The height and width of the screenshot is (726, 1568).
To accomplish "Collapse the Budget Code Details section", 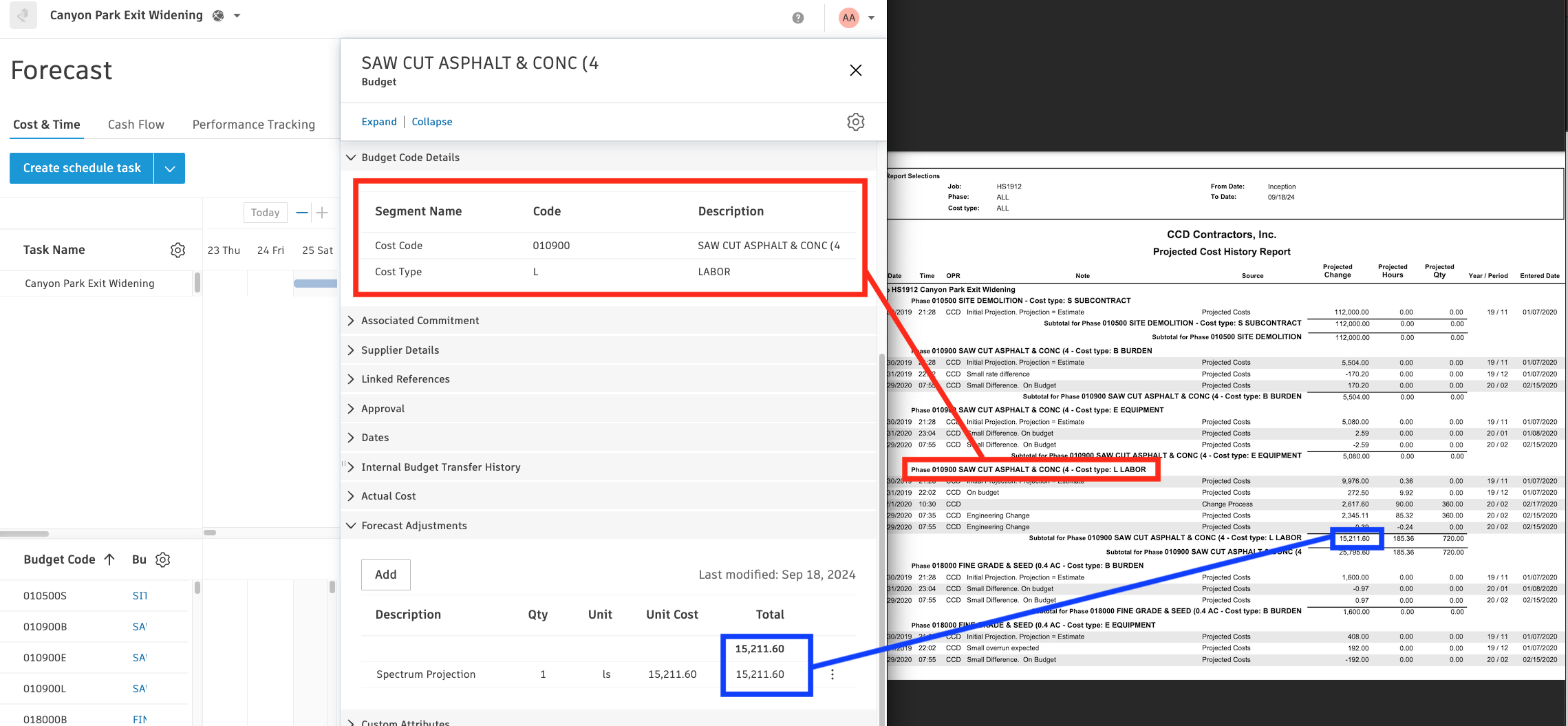I will (351, 158).
